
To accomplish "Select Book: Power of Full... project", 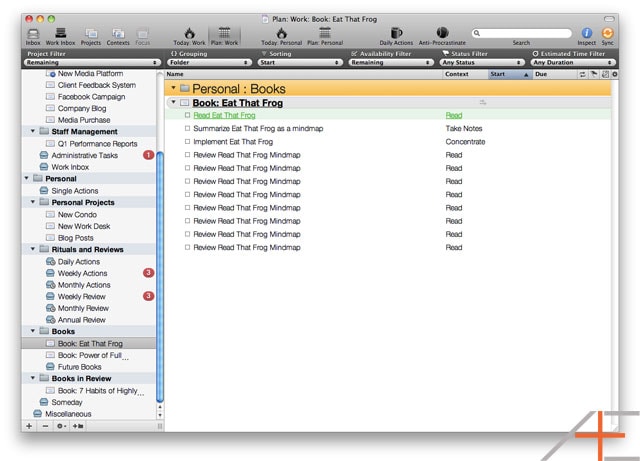I will click(x=93, y=355).
